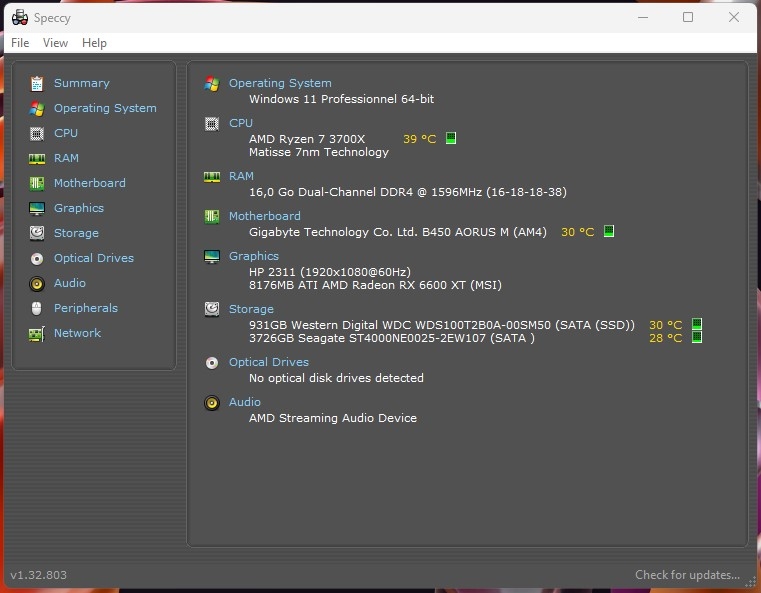Screen dimensions: 761x593
Task: Click the 16,0 Go Dual-Channel DDR4 line
Action: point(408,192)
